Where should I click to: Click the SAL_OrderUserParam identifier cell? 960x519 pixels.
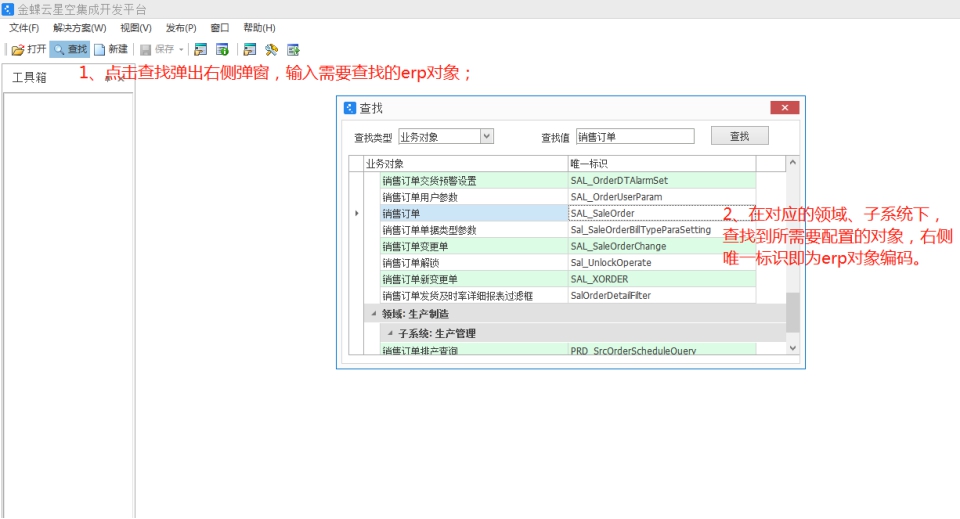pyautogui.click(x=662, y=197)
